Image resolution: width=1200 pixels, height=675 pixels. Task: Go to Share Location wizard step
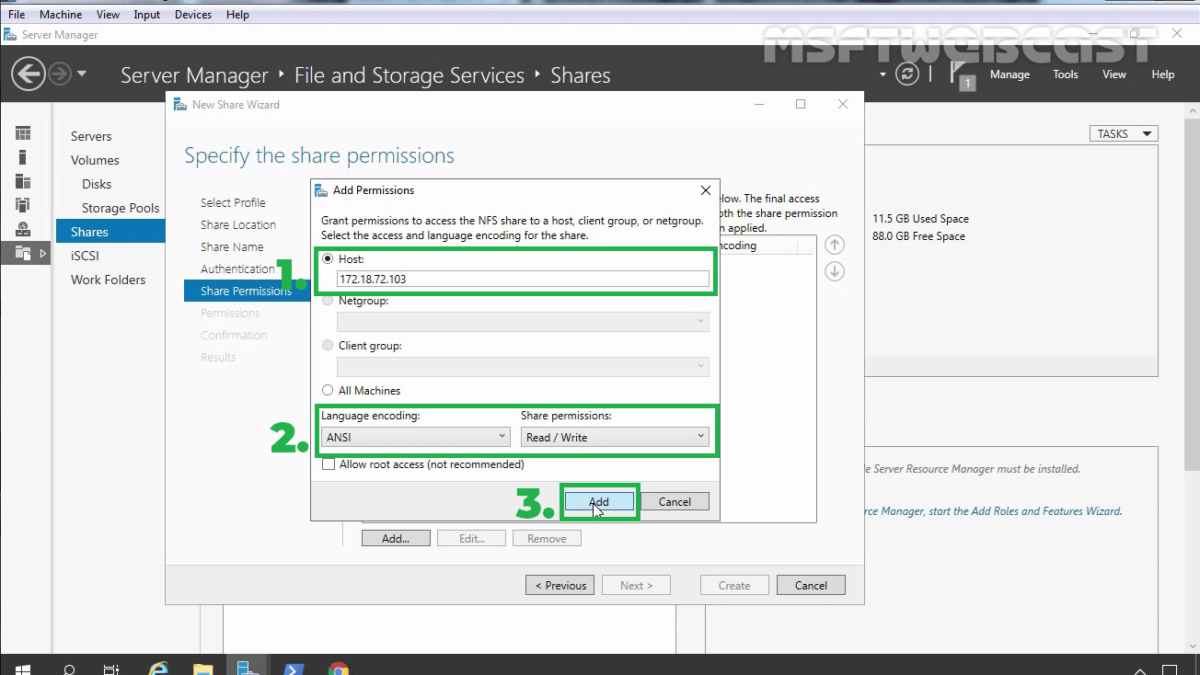click(238, 225)
